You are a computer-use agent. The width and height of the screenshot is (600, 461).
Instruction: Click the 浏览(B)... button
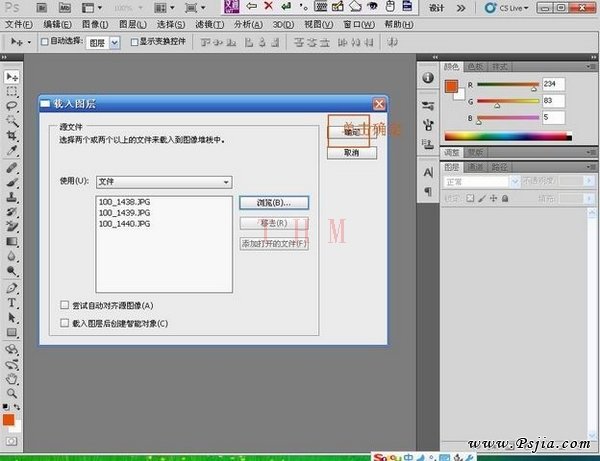pyautogui.click(x=273, y=203)
